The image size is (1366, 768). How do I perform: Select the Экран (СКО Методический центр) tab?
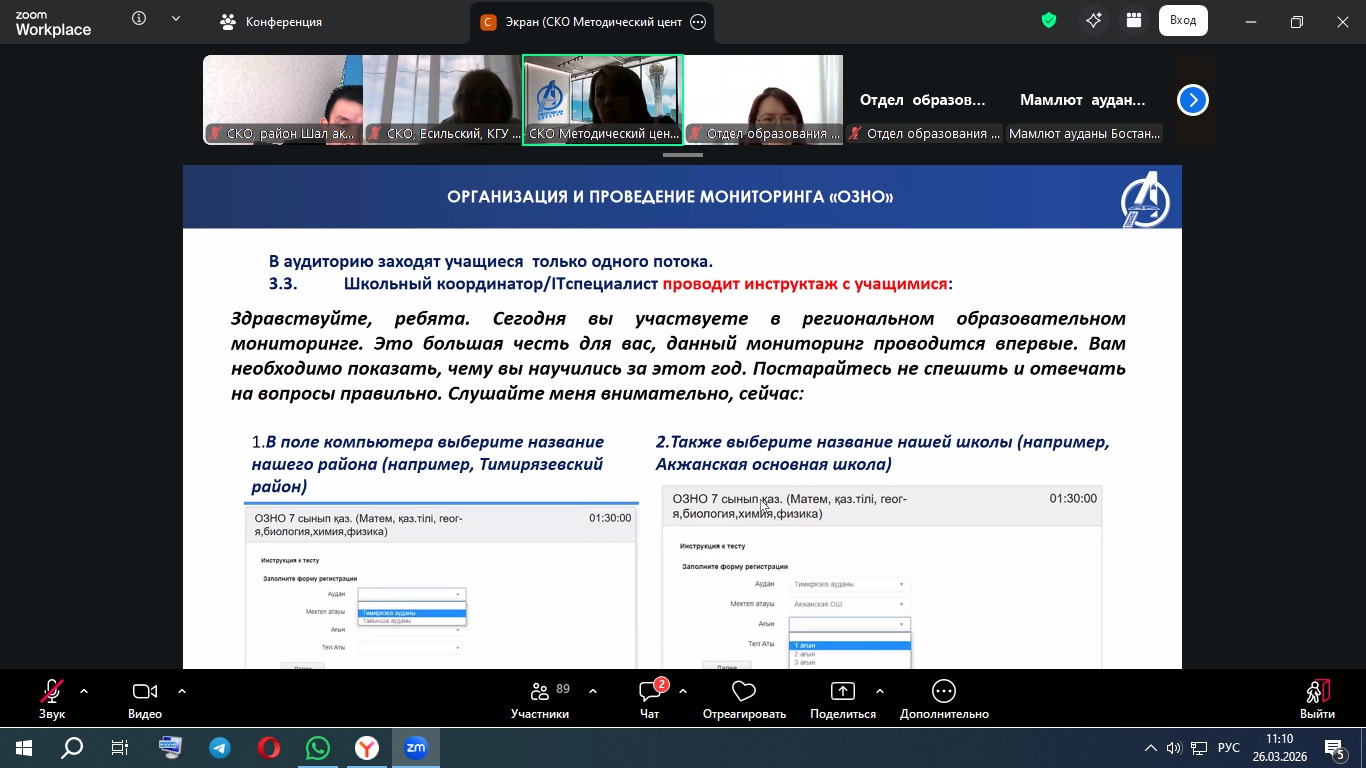582,21
